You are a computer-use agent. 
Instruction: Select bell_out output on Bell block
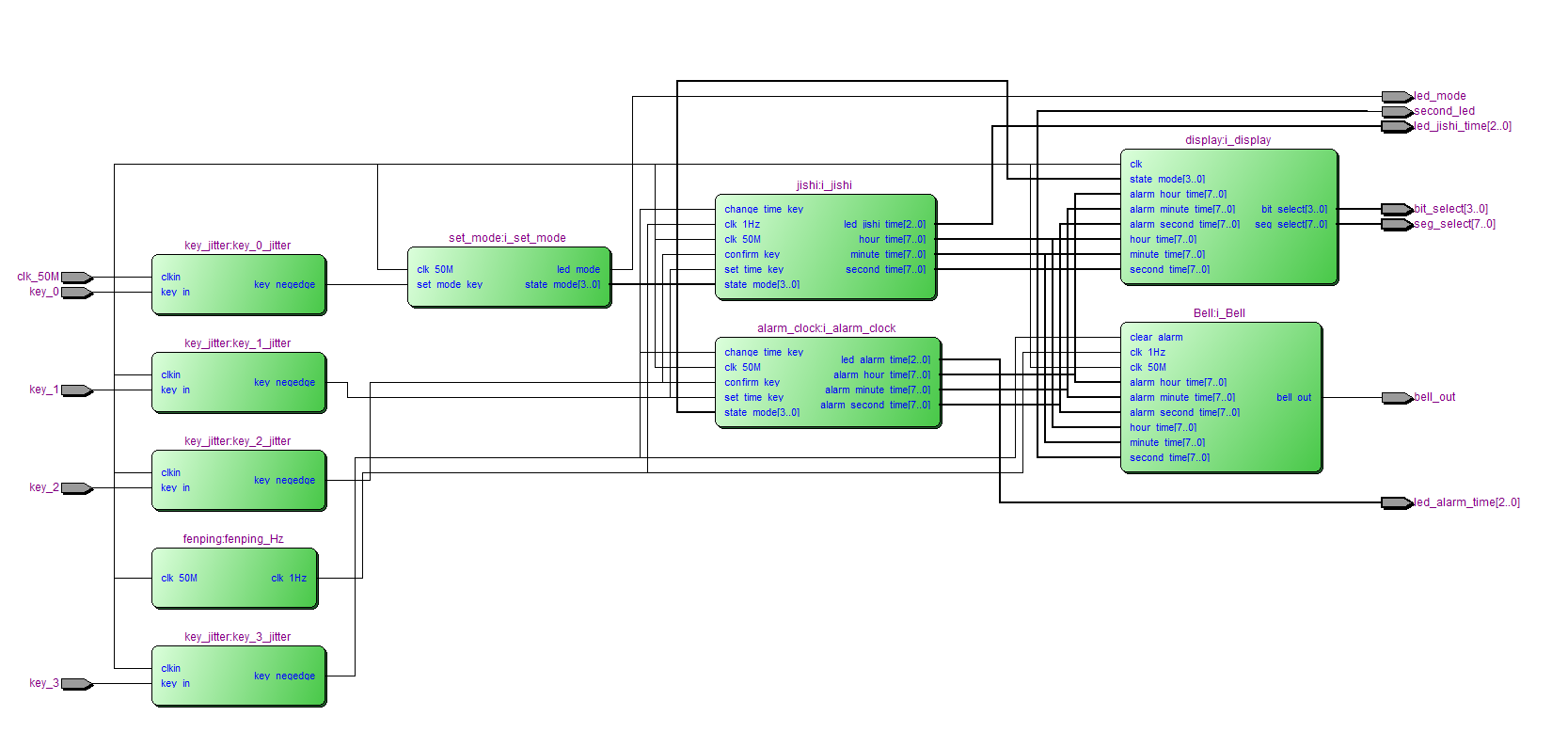tap(1293, 398)
